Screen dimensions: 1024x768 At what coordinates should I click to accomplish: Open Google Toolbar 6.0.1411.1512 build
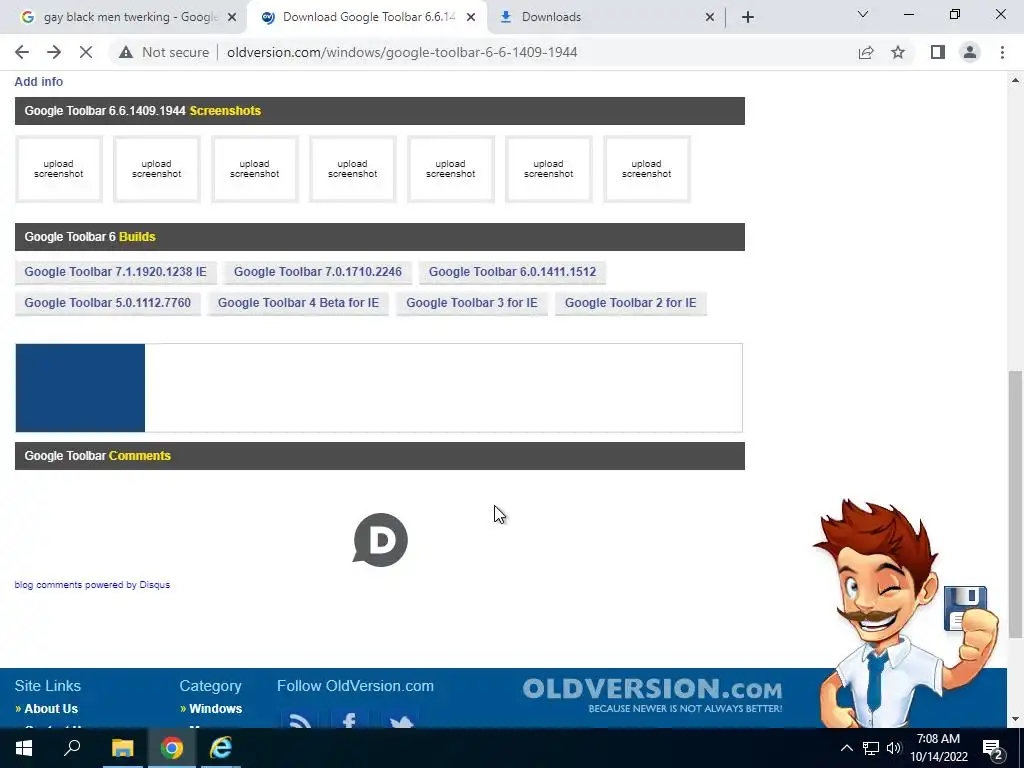[513, 272]
